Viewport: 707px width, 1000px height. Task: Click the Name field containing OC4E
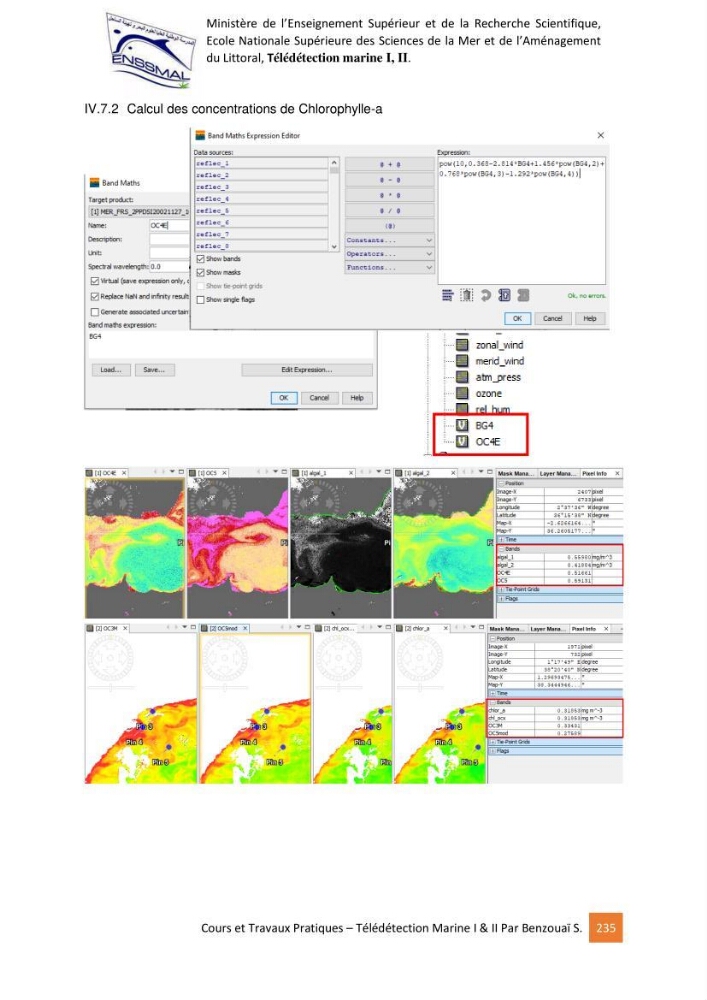[169, 225]
